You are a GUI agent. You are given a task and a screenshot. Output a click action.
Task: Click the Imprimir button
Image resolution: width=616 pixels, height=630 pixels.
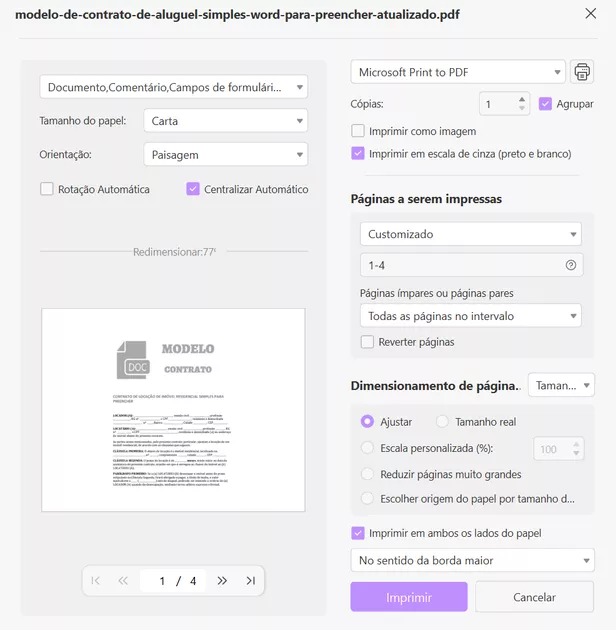[408, 597]
